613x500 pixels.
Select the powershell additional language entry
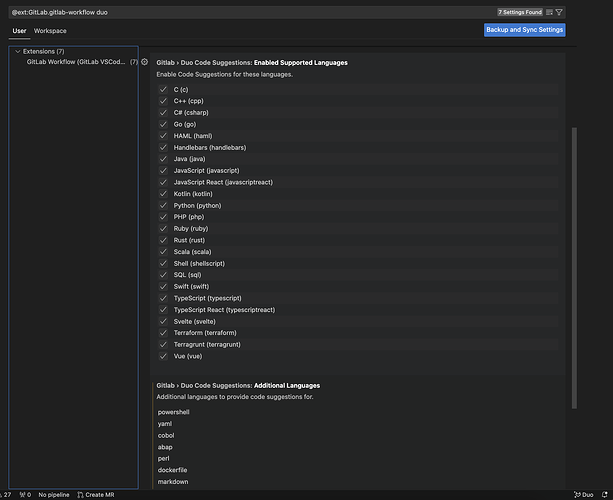coord(174,412)
